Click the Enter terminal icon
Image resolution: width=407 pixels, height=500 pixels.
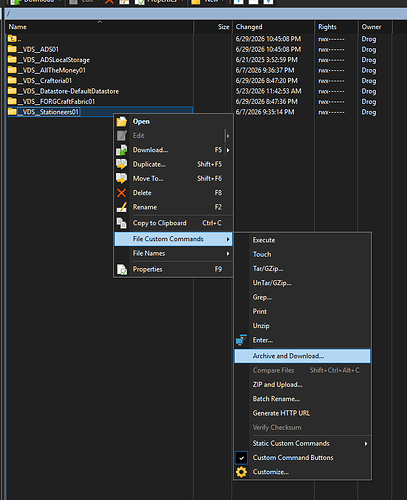(241, 340)
